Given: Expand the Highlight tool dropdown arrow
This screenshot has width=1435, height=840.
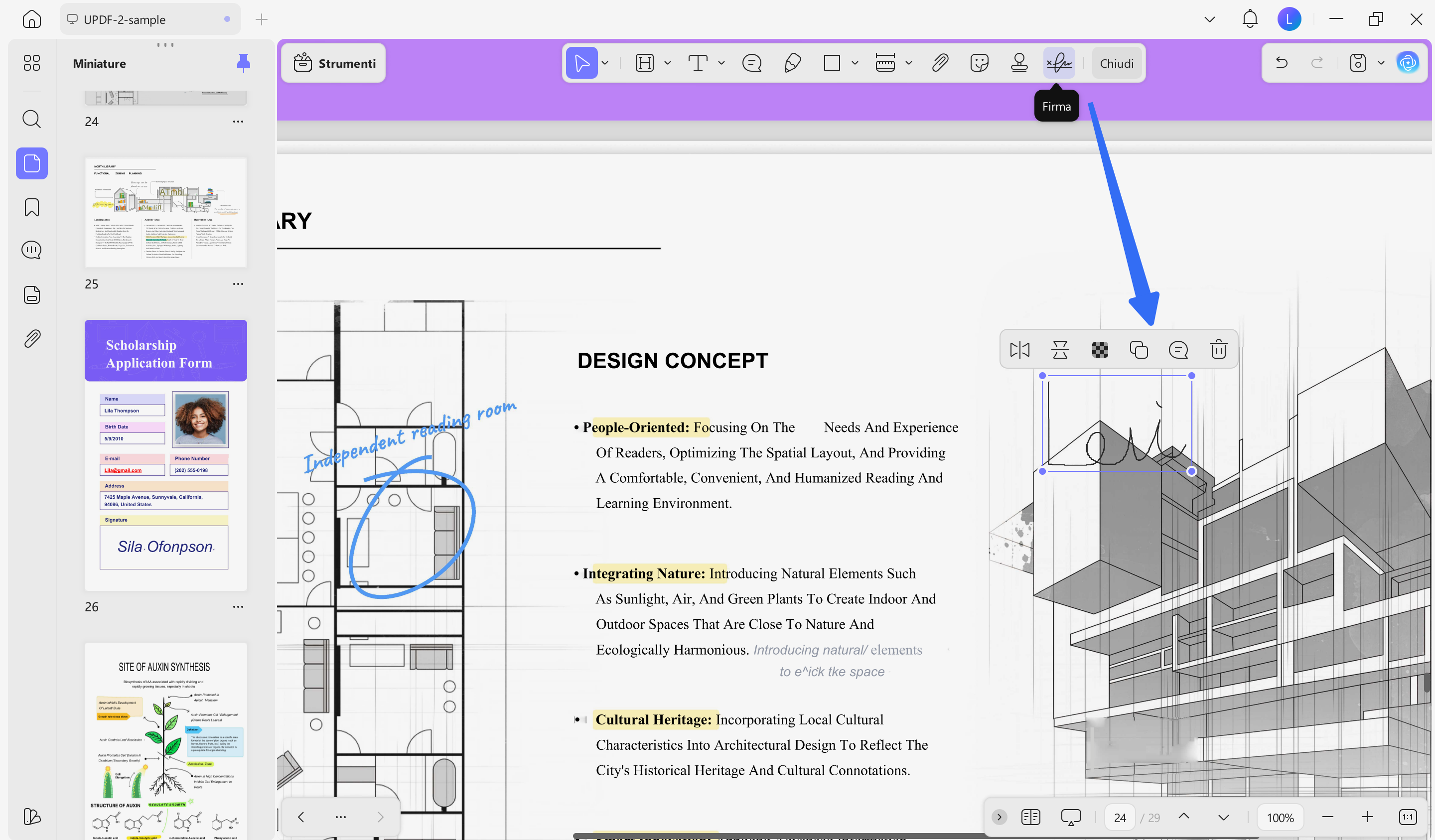Looking at the screenshot, I should [667, 63].
